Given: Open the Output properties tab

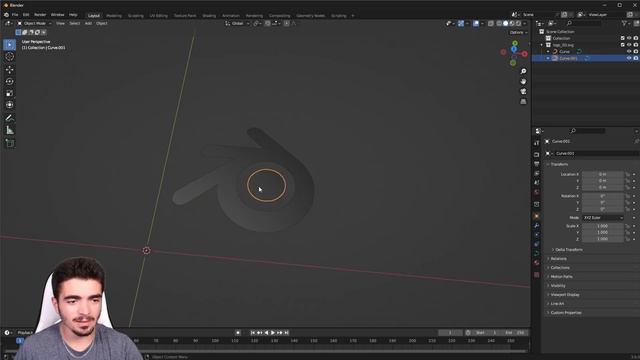Looking at the screenshot, I should tap(536, 164).
